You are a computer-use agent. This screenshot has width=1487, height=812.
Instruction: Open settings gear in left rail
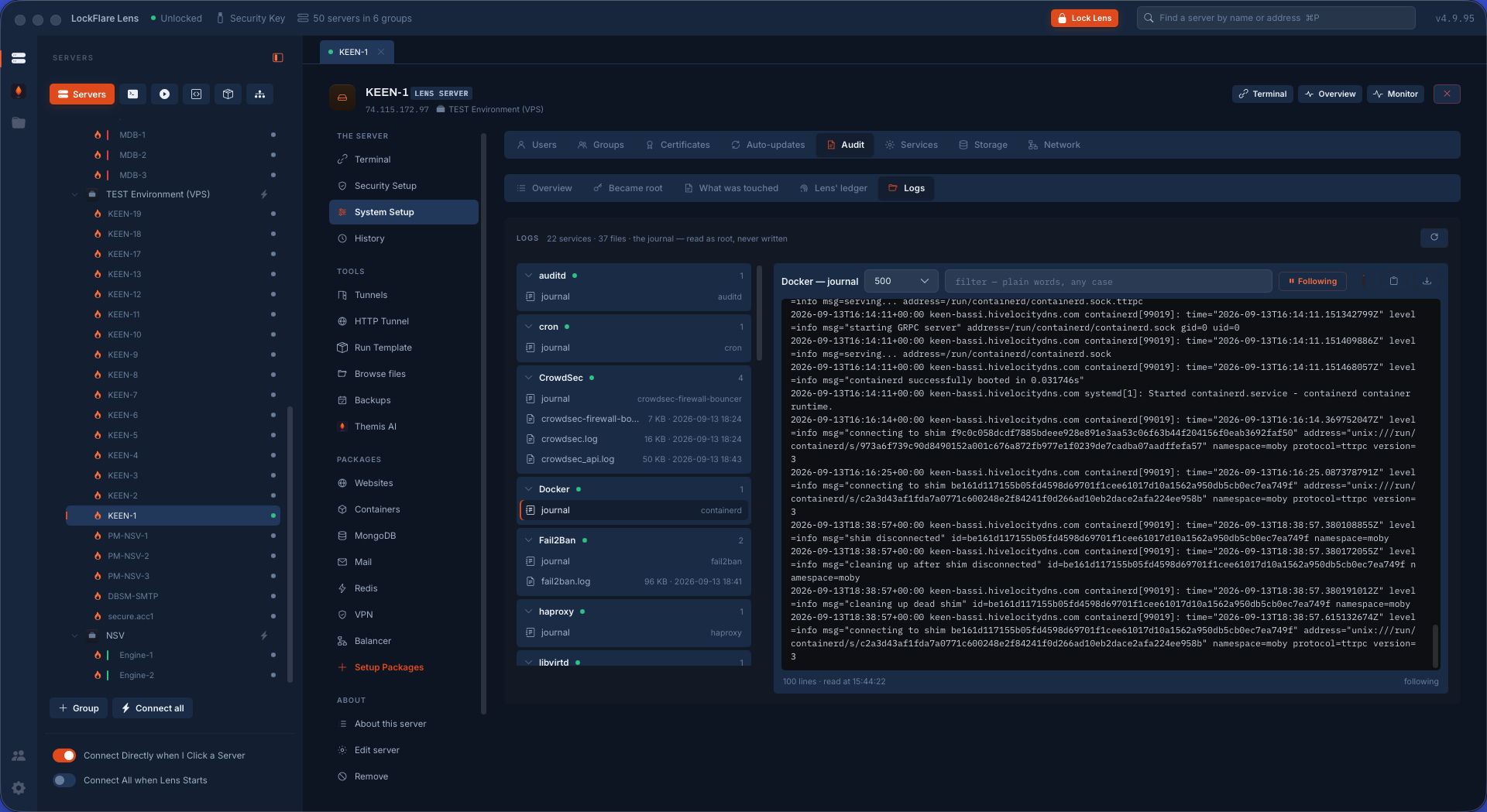[19, 788]
